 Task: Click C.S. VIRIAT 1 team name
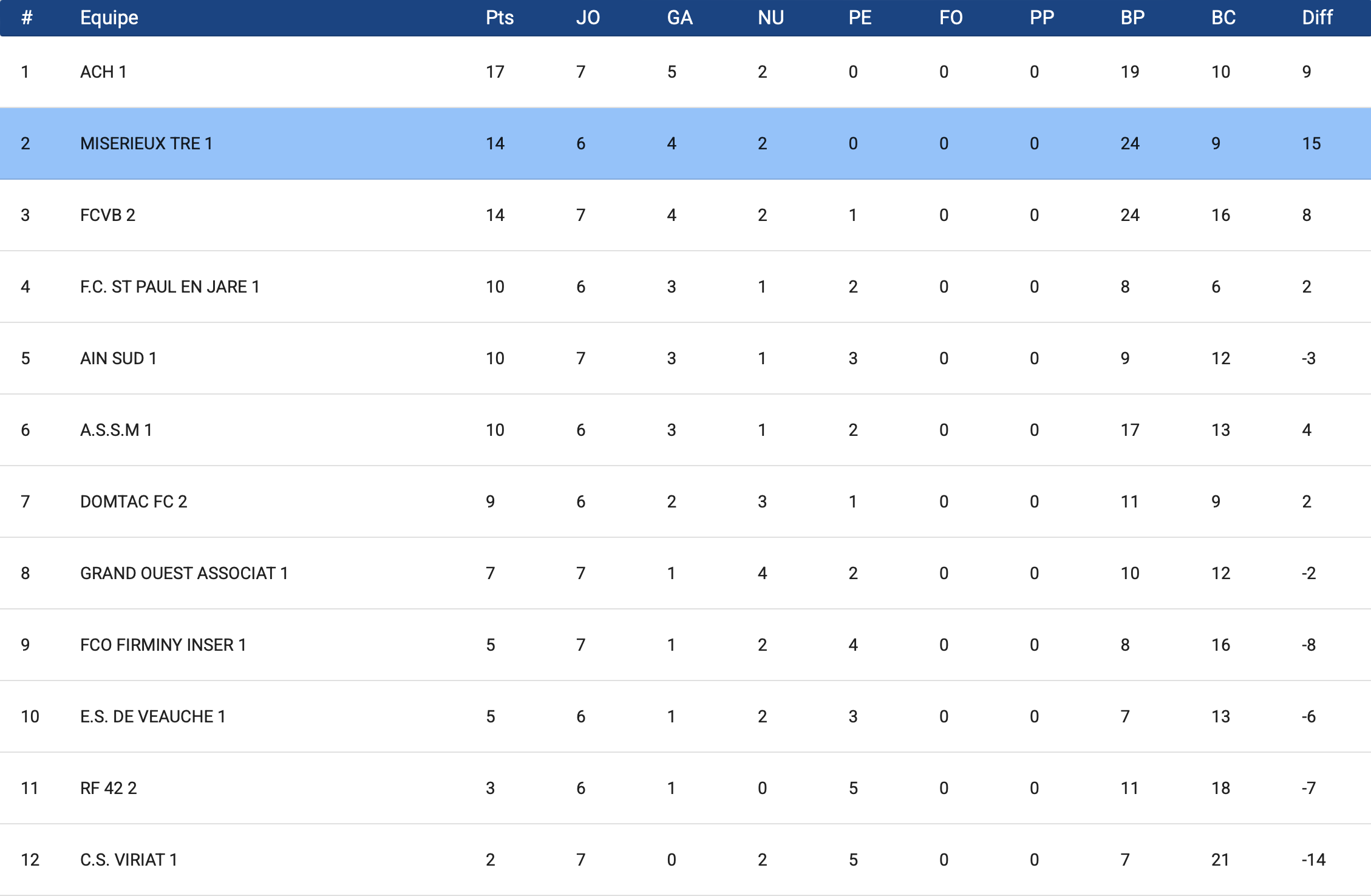coord(129,860)
